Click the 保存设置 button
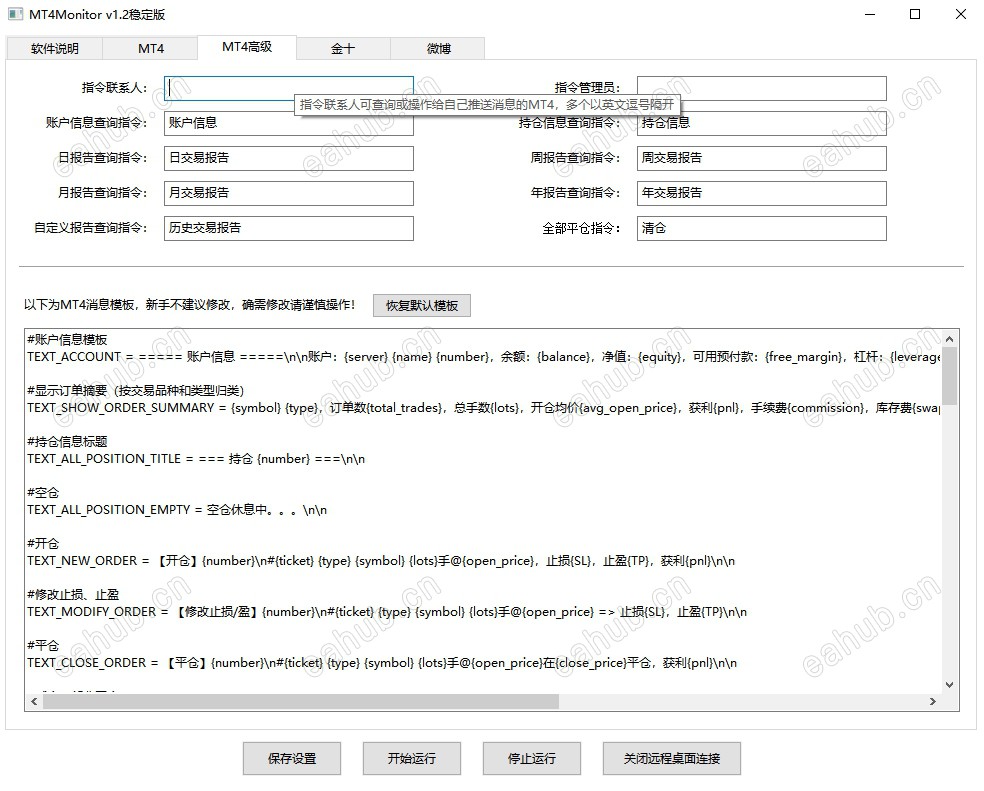The height and width of the screenshot is (791, 984). click(292, 758)
